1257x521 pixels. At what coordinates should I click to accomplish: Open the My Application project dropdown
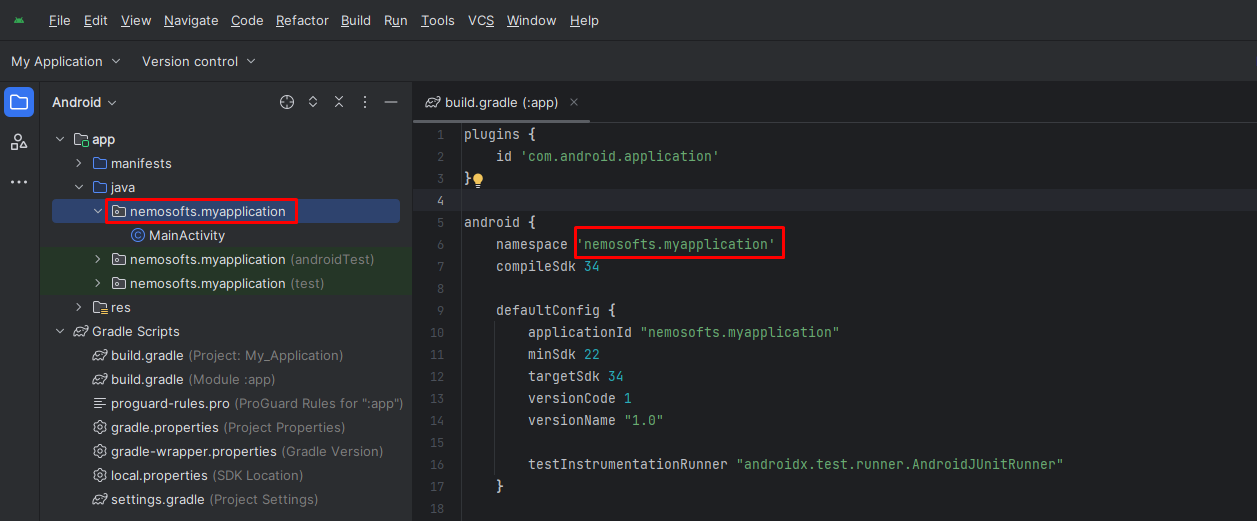pyautogui.click(x=66, y=61)
